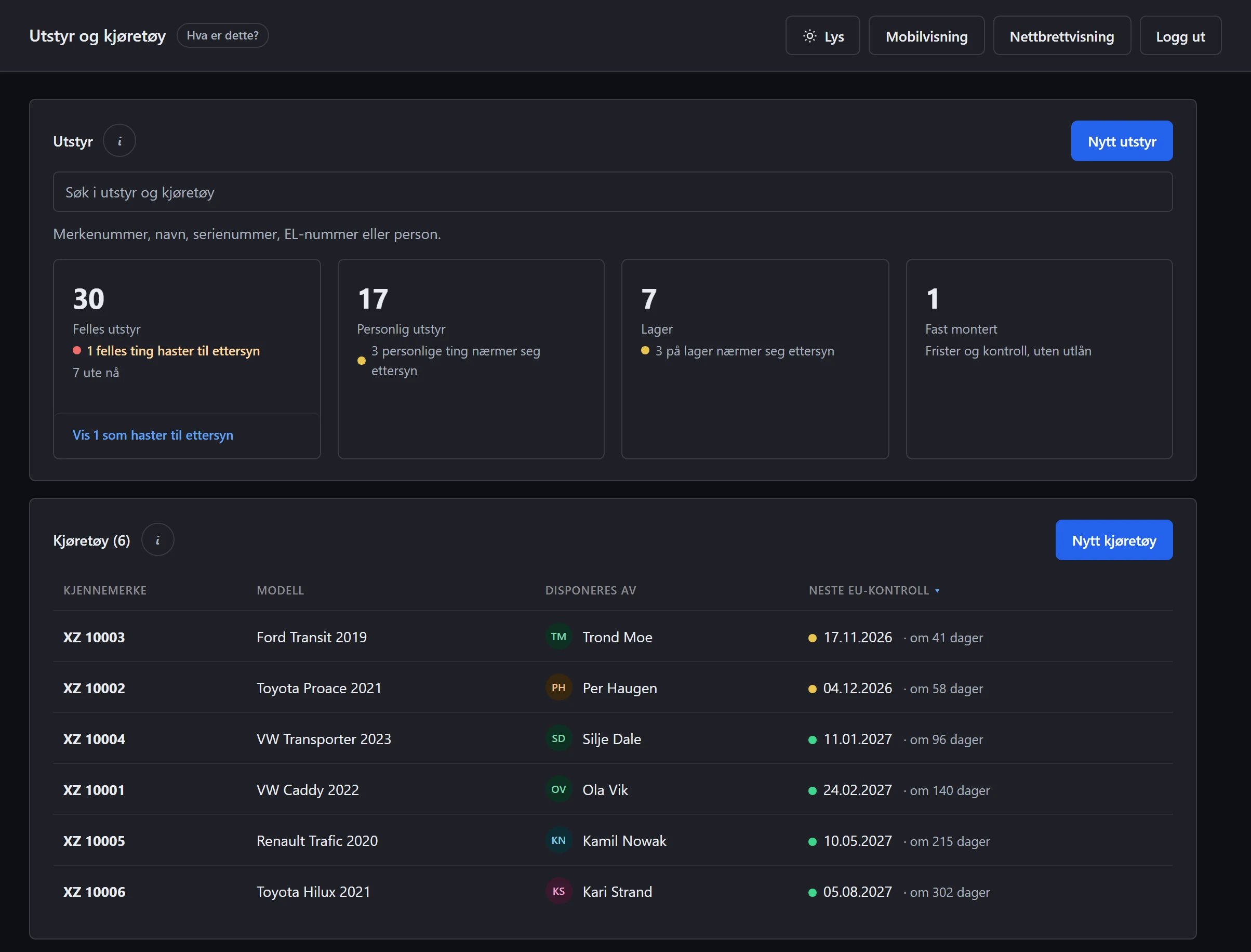Select the Felles utstyr card showing 30
The width and height of the screenshot is (1251, 952).
pos(187,359)
